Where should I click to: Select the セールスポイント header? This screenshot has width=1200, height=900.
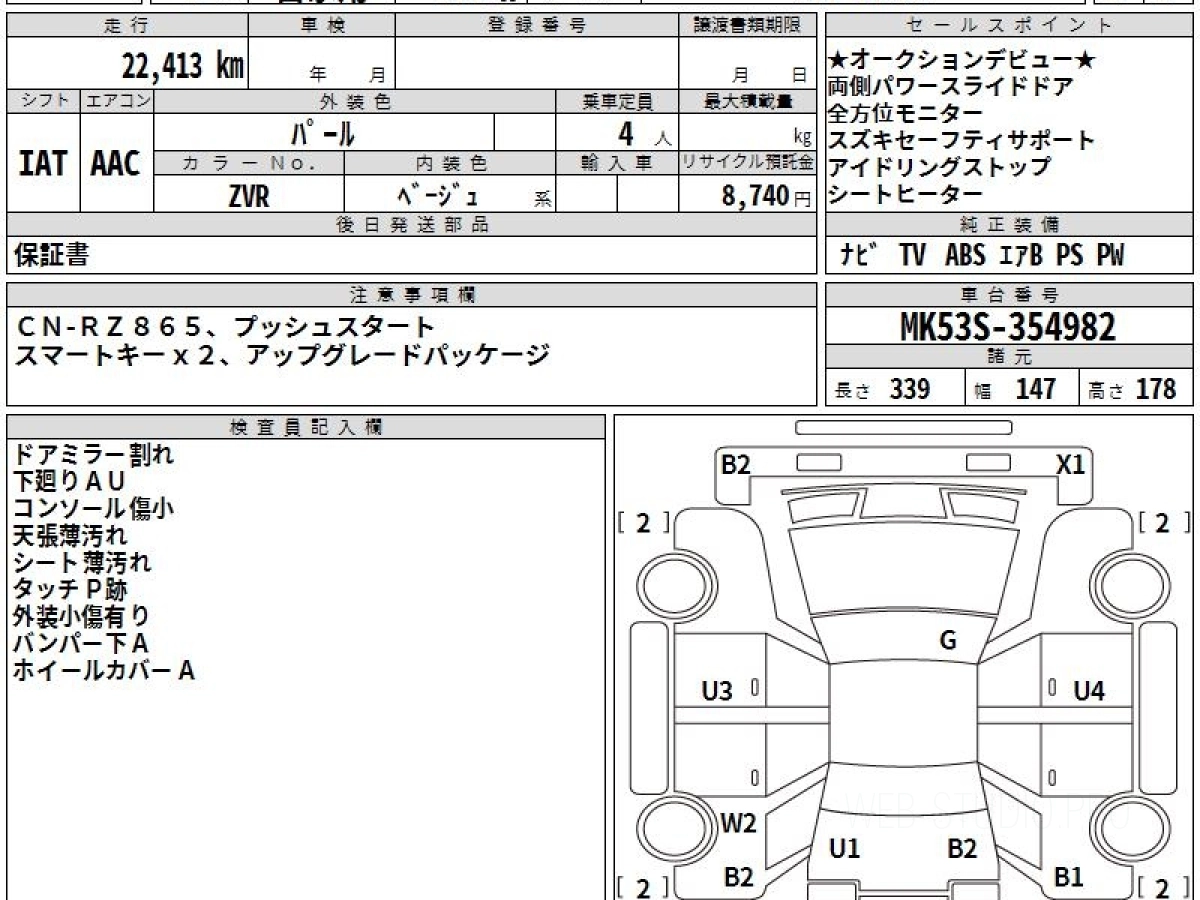1010,26
